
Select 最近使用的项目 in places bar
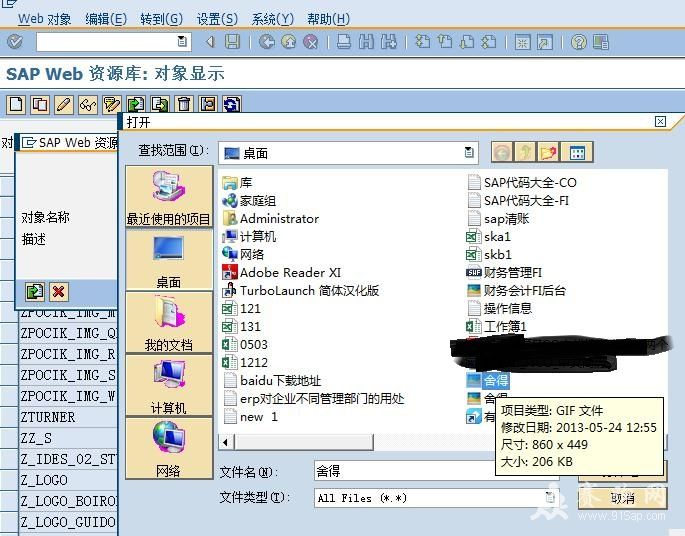click(x=169, y=197)
